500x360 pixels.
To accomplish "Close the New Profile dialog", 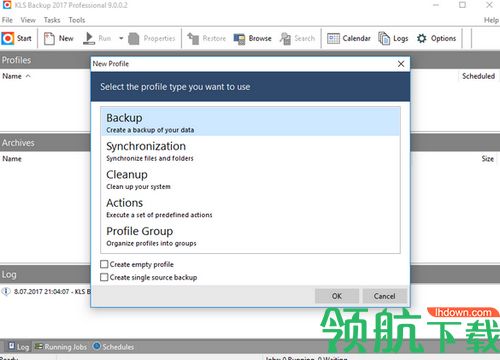I will tap(401, 64).
